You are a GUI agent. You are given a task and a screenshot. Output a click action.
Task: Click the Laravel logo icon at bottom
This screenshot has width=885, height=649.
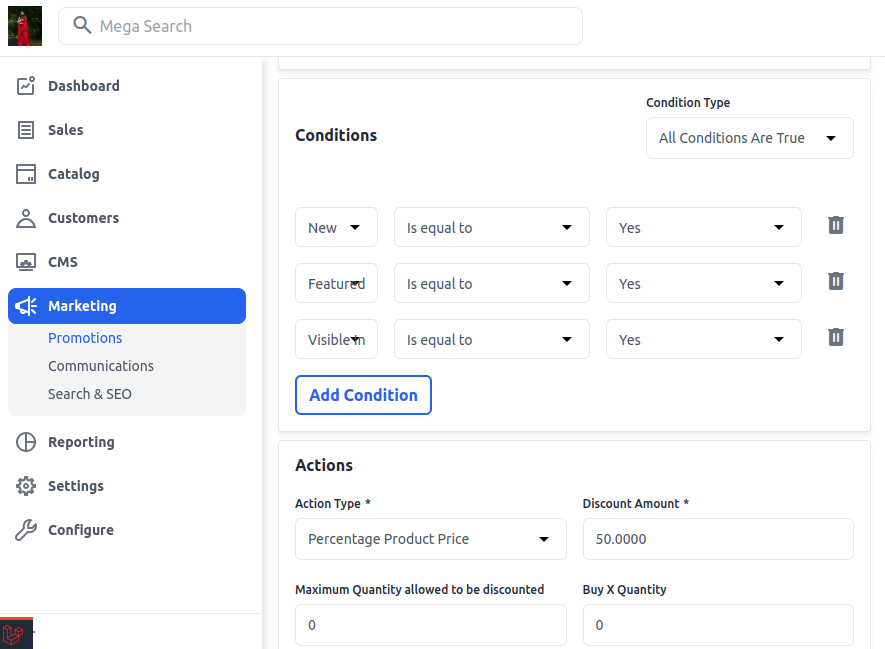(x=16, y=633)
